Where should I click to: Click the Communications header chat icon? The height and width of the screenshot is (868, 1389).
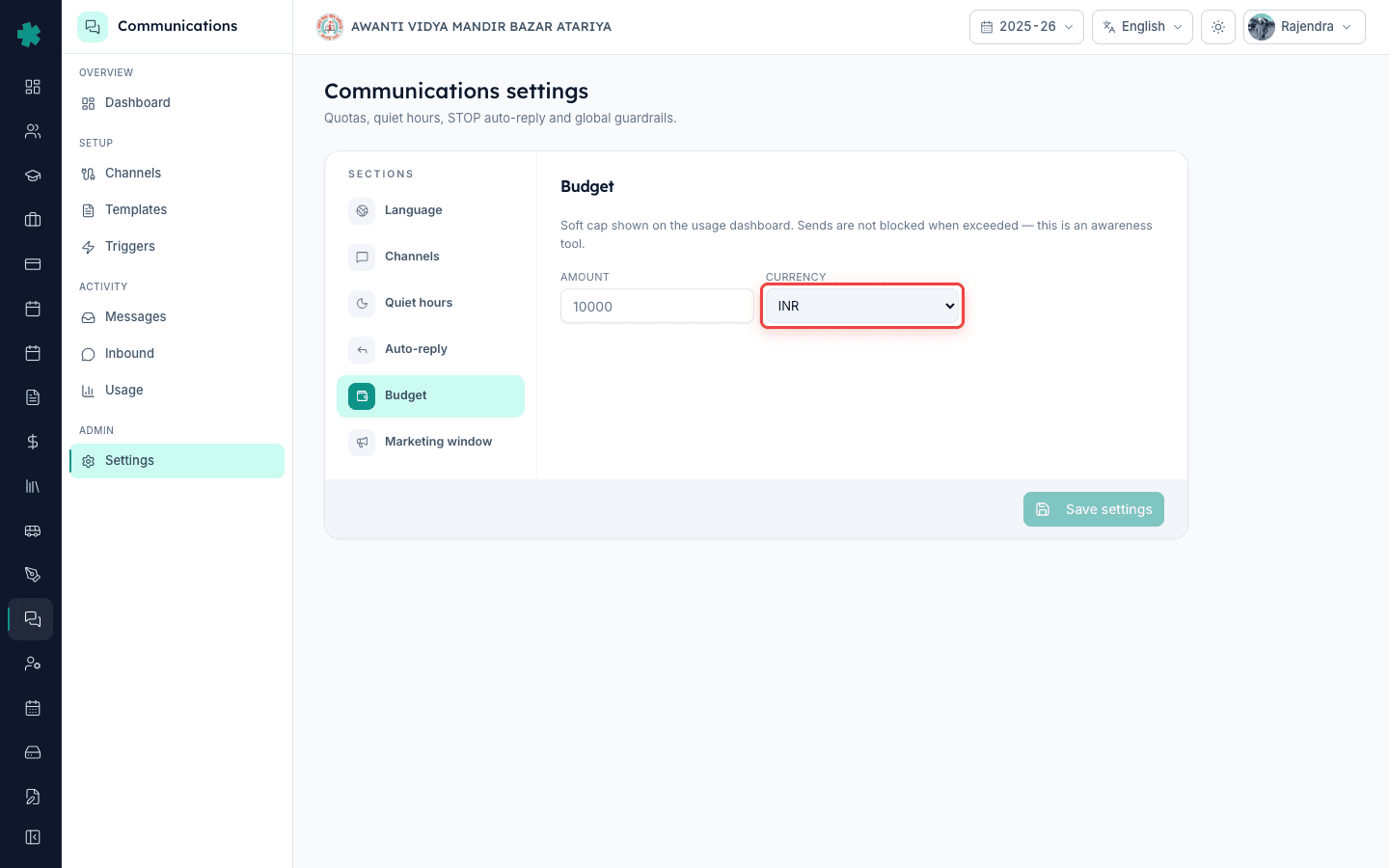click(x=93, y=27)
